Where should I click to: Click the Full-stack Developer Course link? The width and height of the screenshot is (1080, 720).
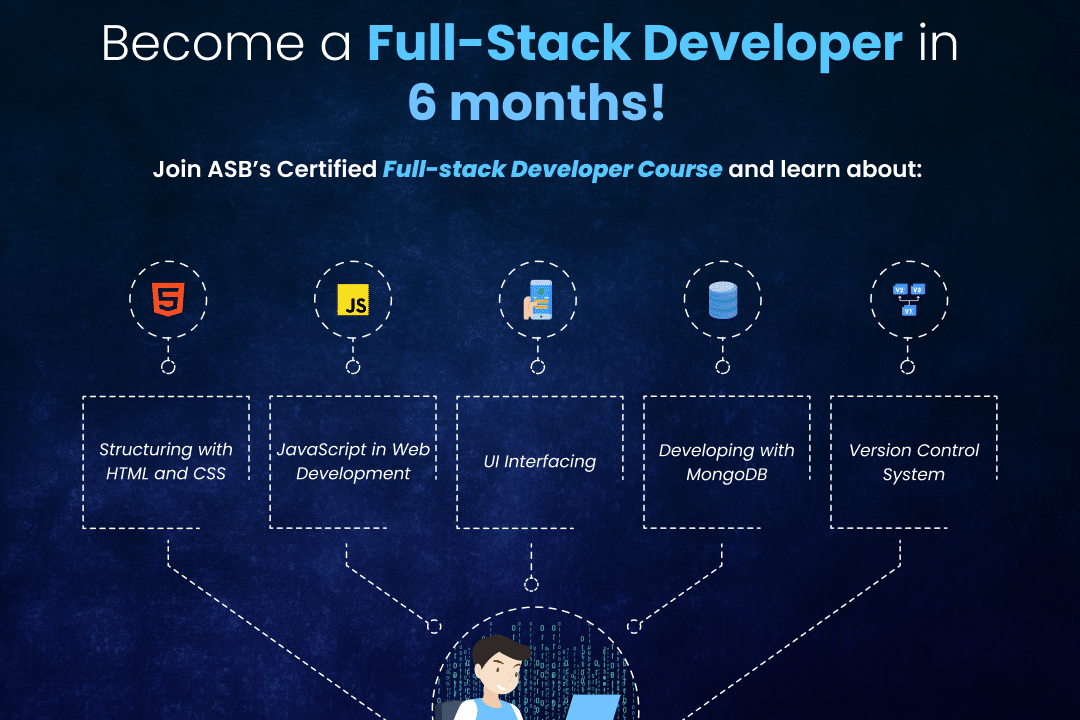[x=553, y=169]
